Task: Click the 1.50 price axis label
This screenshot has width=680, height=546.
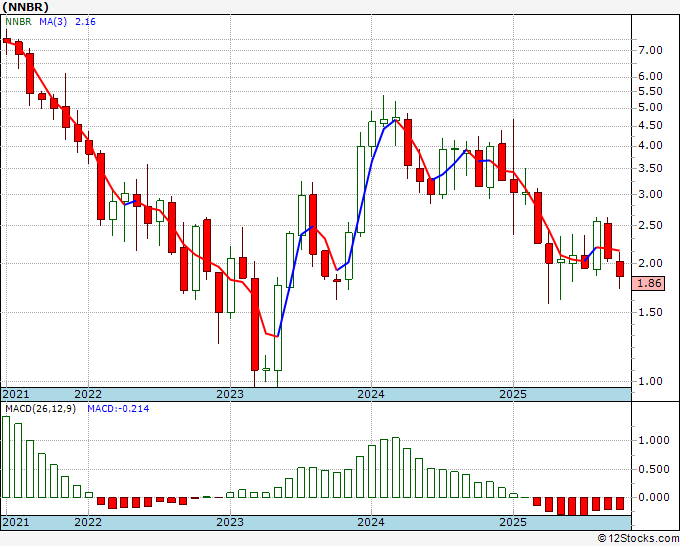Action: (650, 312)
